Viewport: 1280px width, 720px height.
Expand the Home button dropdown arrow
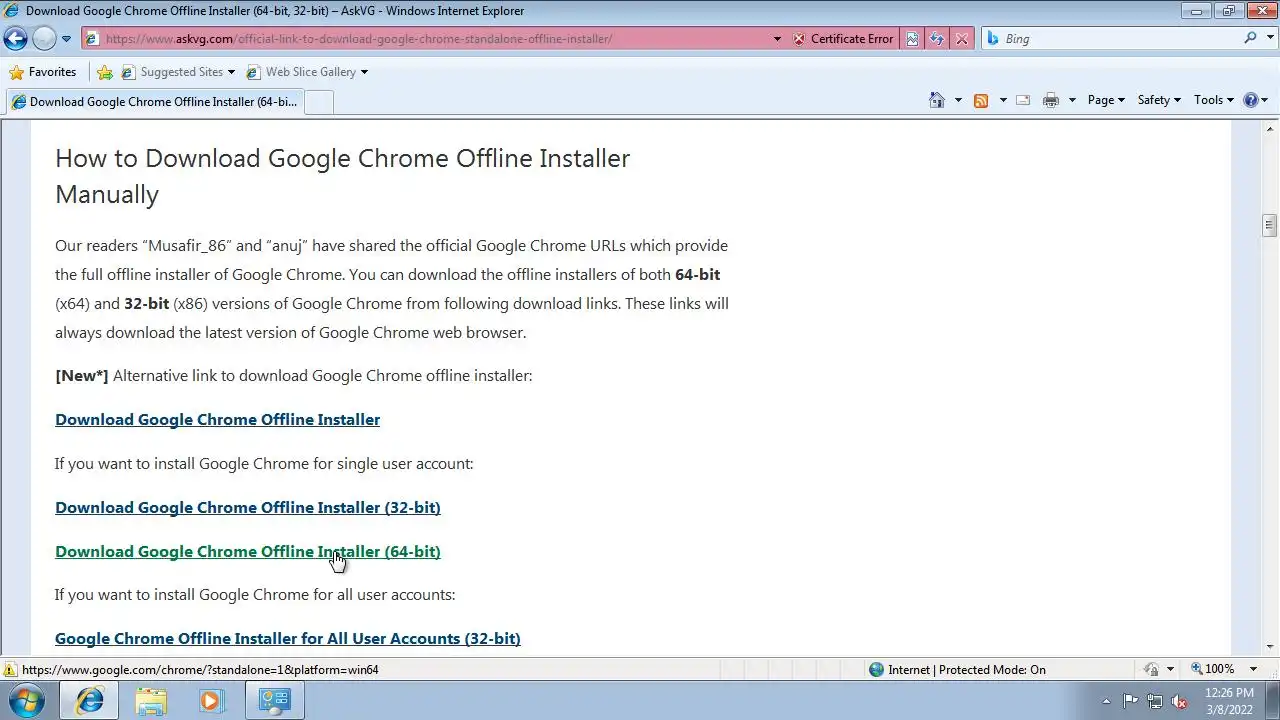(958, 100)
